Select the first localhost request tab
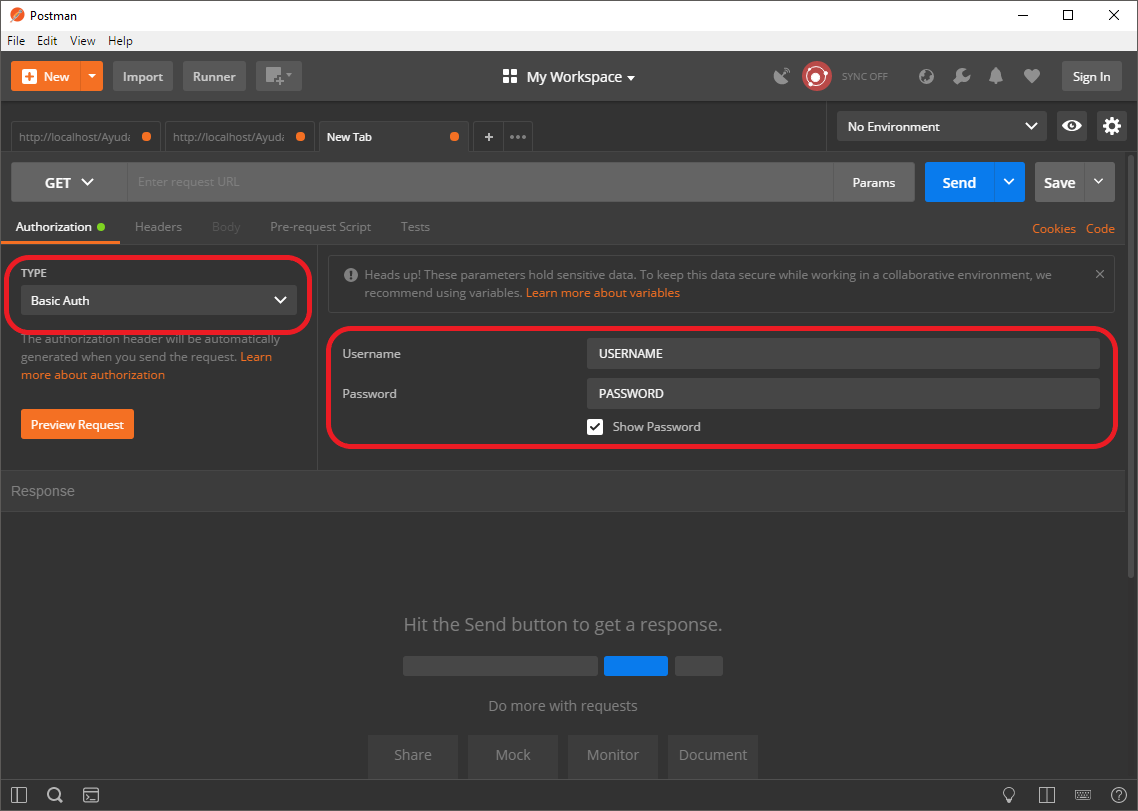Viewport: 1138px width, 811px height. [85, 136]
